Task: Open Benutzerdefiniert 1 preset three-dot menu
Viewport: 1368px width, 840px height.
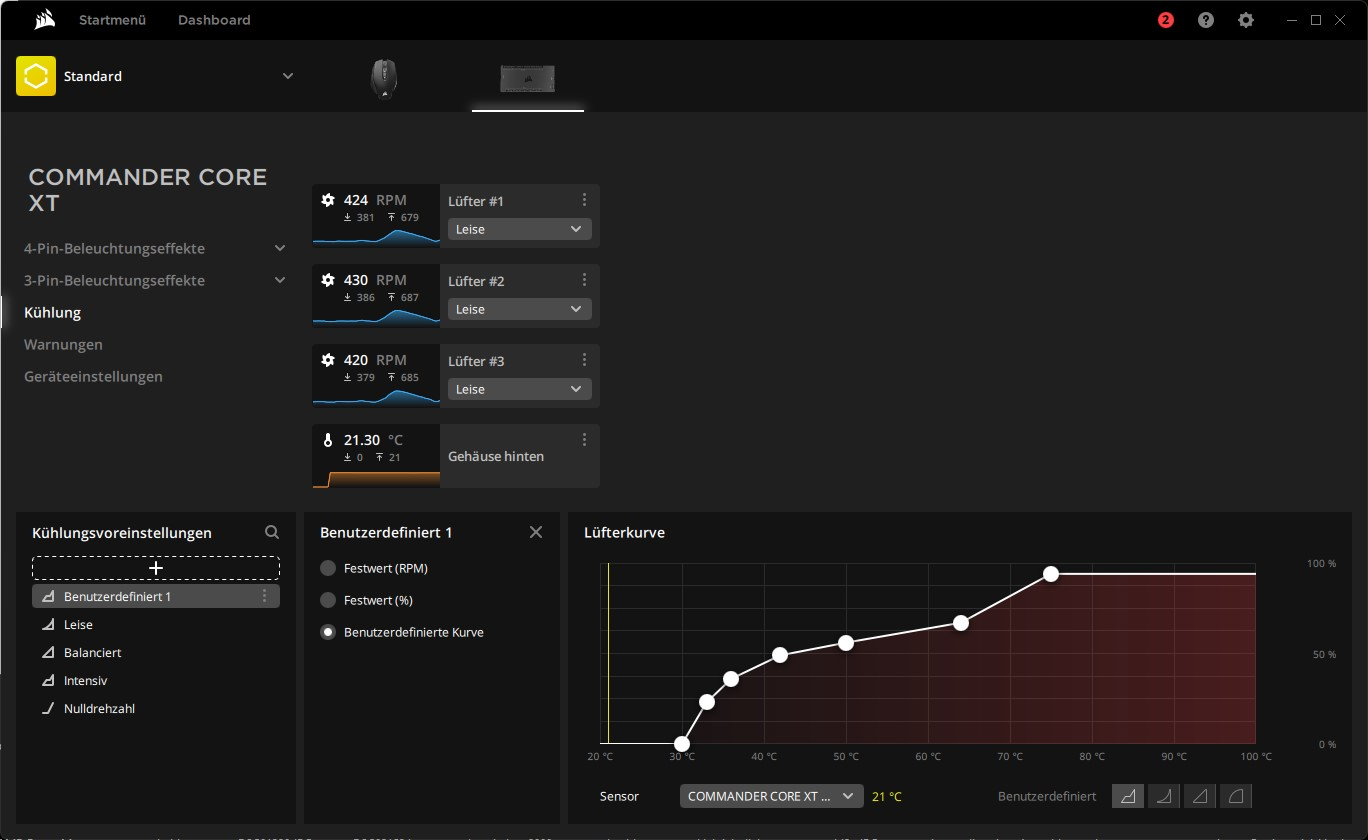Action: [x=265, y=596]
